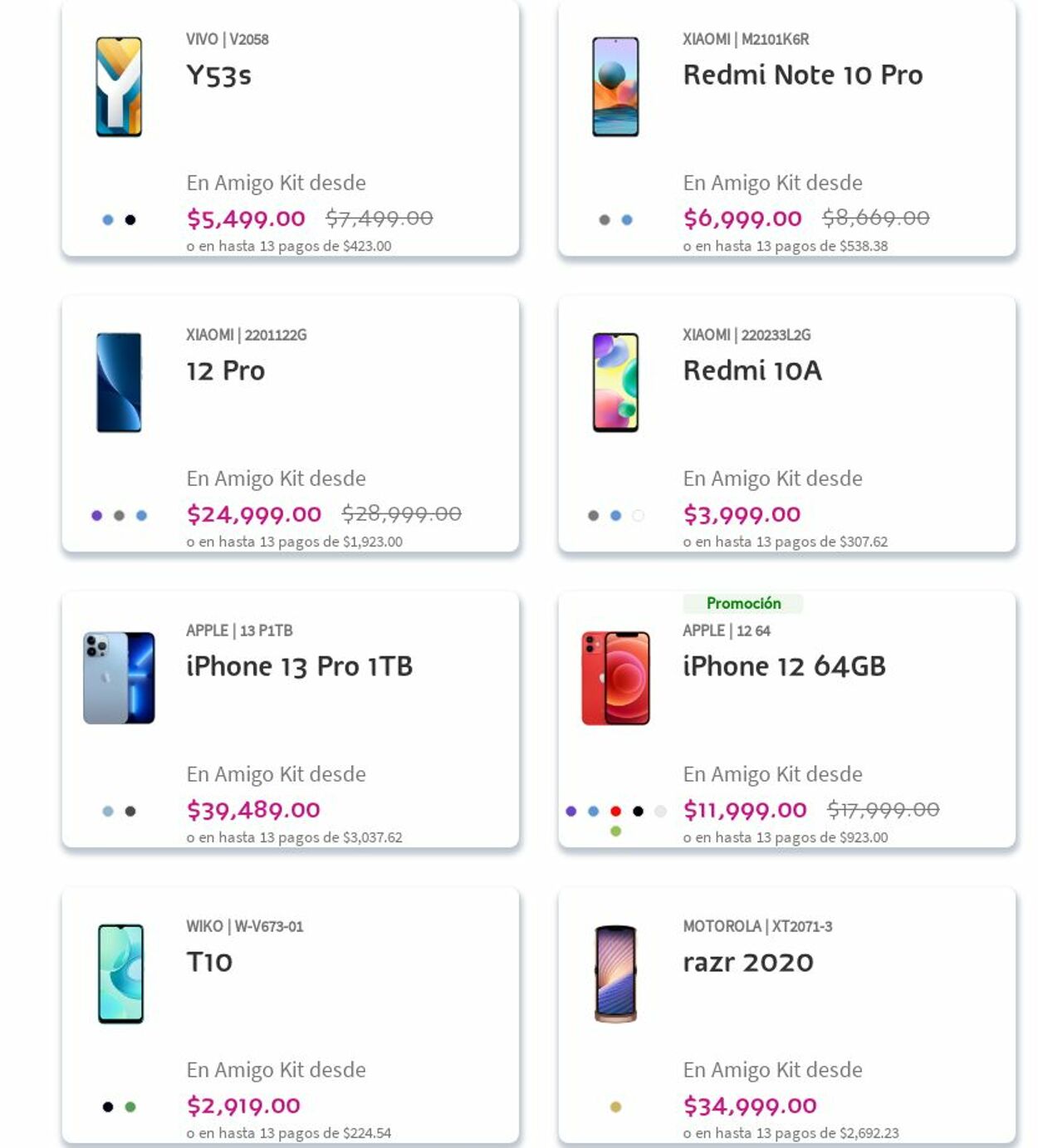Open the Vivo Y53s phone image

click(119, 86)
